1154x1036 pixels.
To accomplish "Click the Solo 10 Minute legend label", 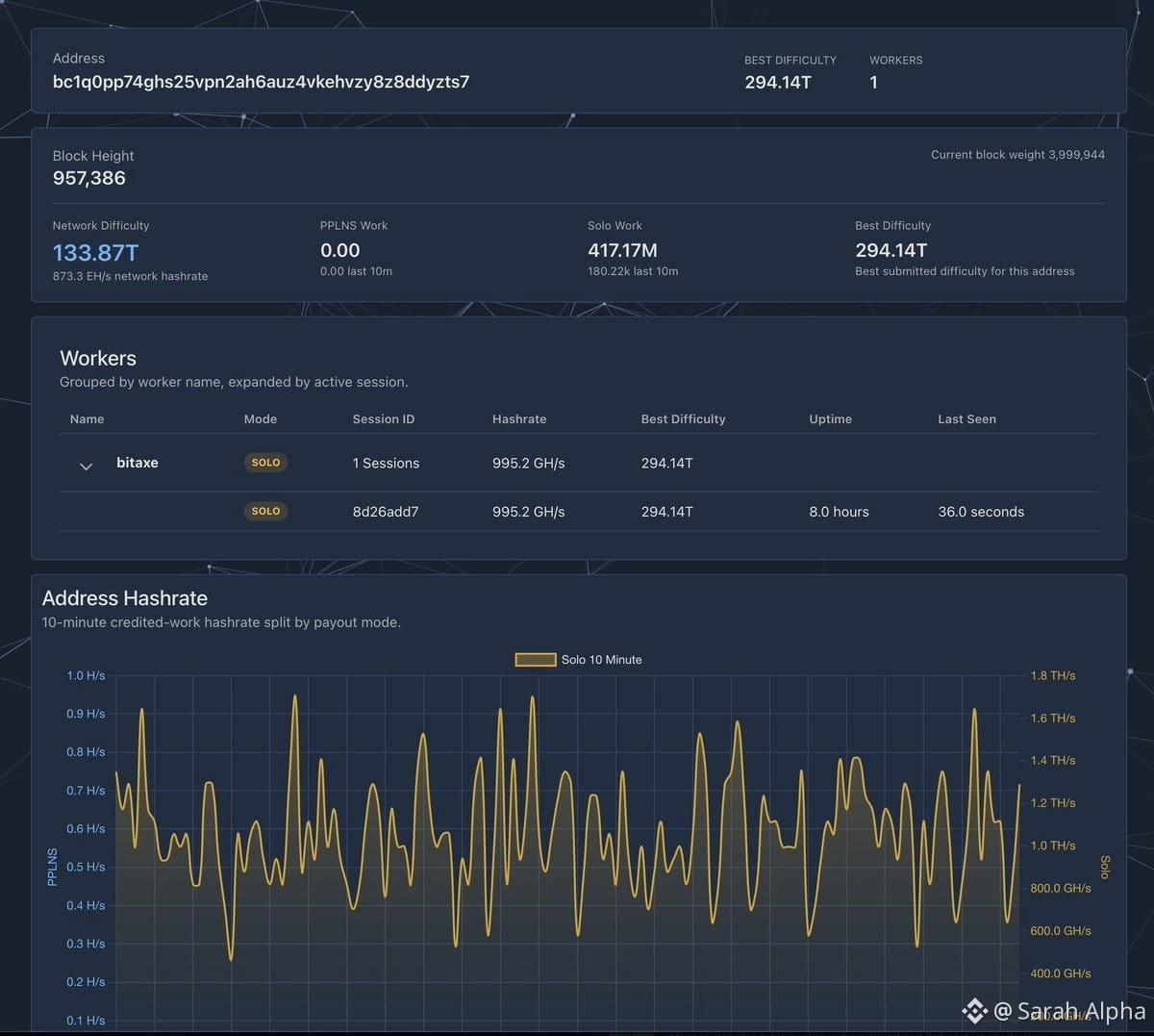I will point(601,660).
